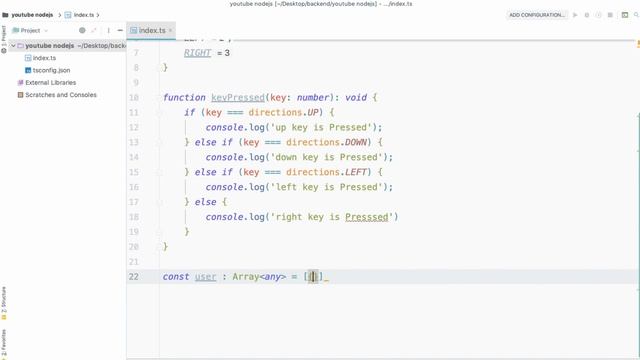Image resolution: width=640 pixels, height=360 pixels.
Task: Select the index.ts editor tab
Action: [x=151, y=30]
